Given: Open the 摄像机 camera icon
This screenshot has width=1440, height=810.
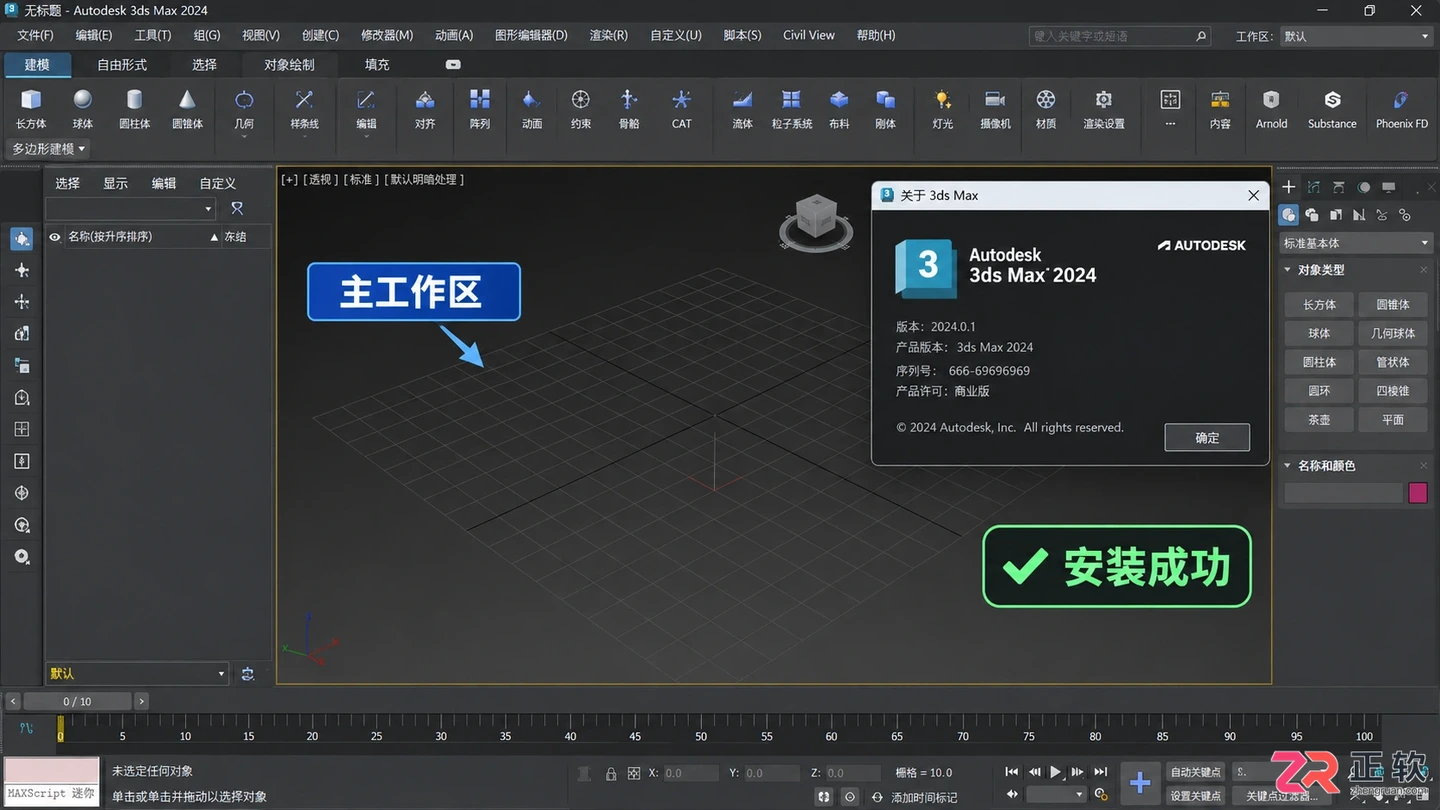Looking at the screenshot, I should (x=995, y=108).
